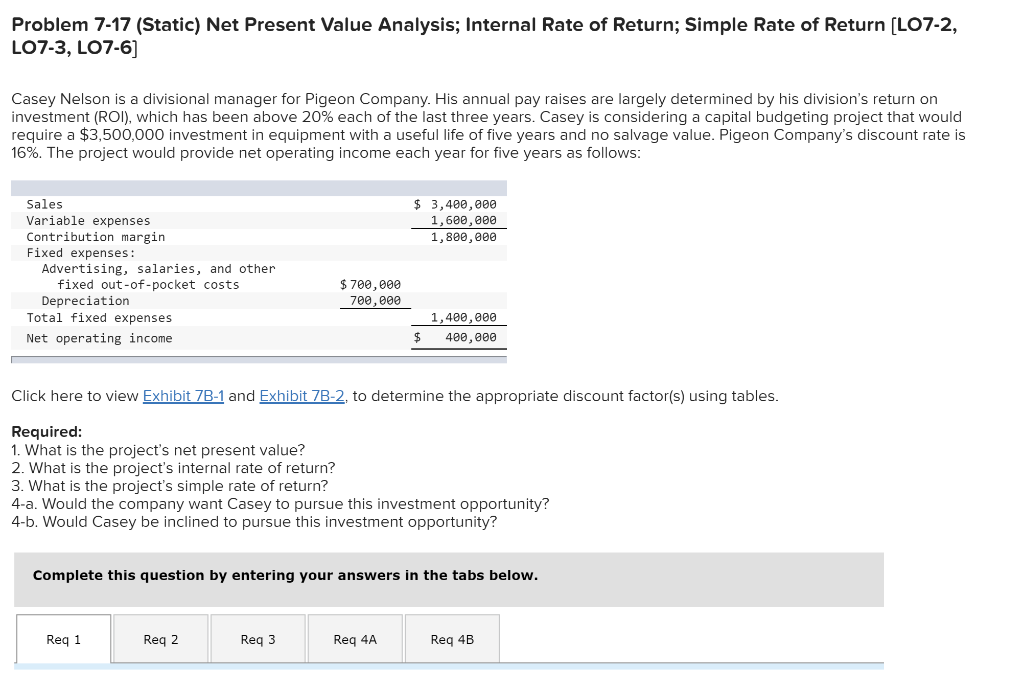This screenshot has width=1024, height=690.
Task: Click the Total fixed expenses amount
Action: pos(466,317)
